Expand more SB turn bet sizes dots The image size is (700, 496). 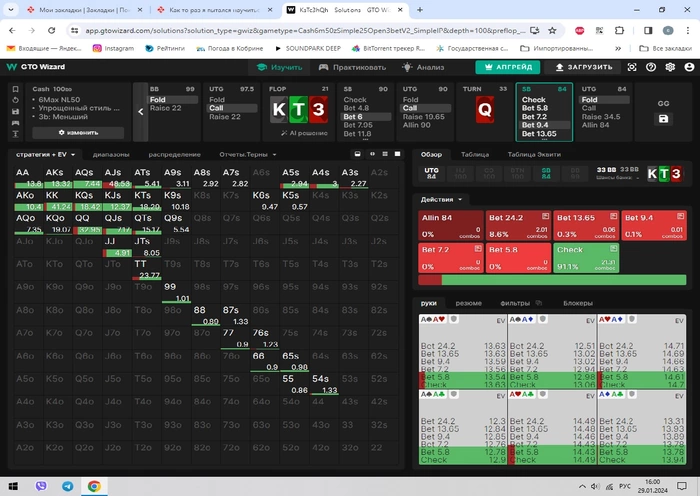[x=544, y=139]
